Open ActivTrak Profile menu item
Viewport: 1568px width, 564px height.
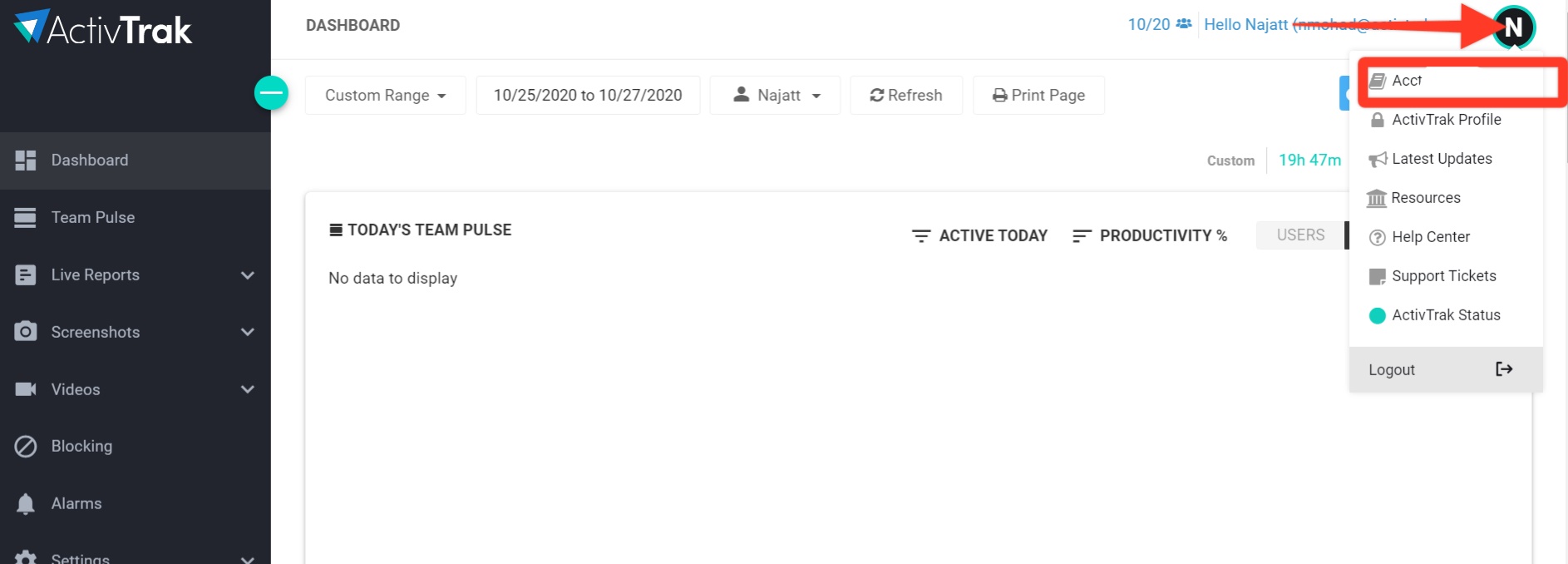click(1446, 120)
